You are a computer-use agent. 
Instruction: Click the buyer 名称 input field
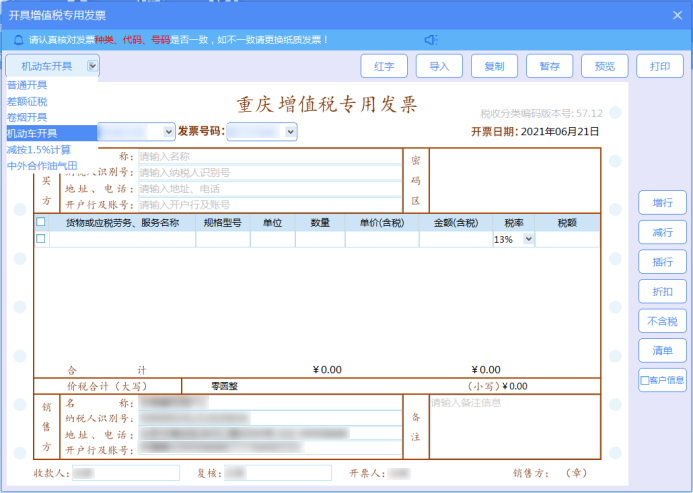click(x=268, y=156)
